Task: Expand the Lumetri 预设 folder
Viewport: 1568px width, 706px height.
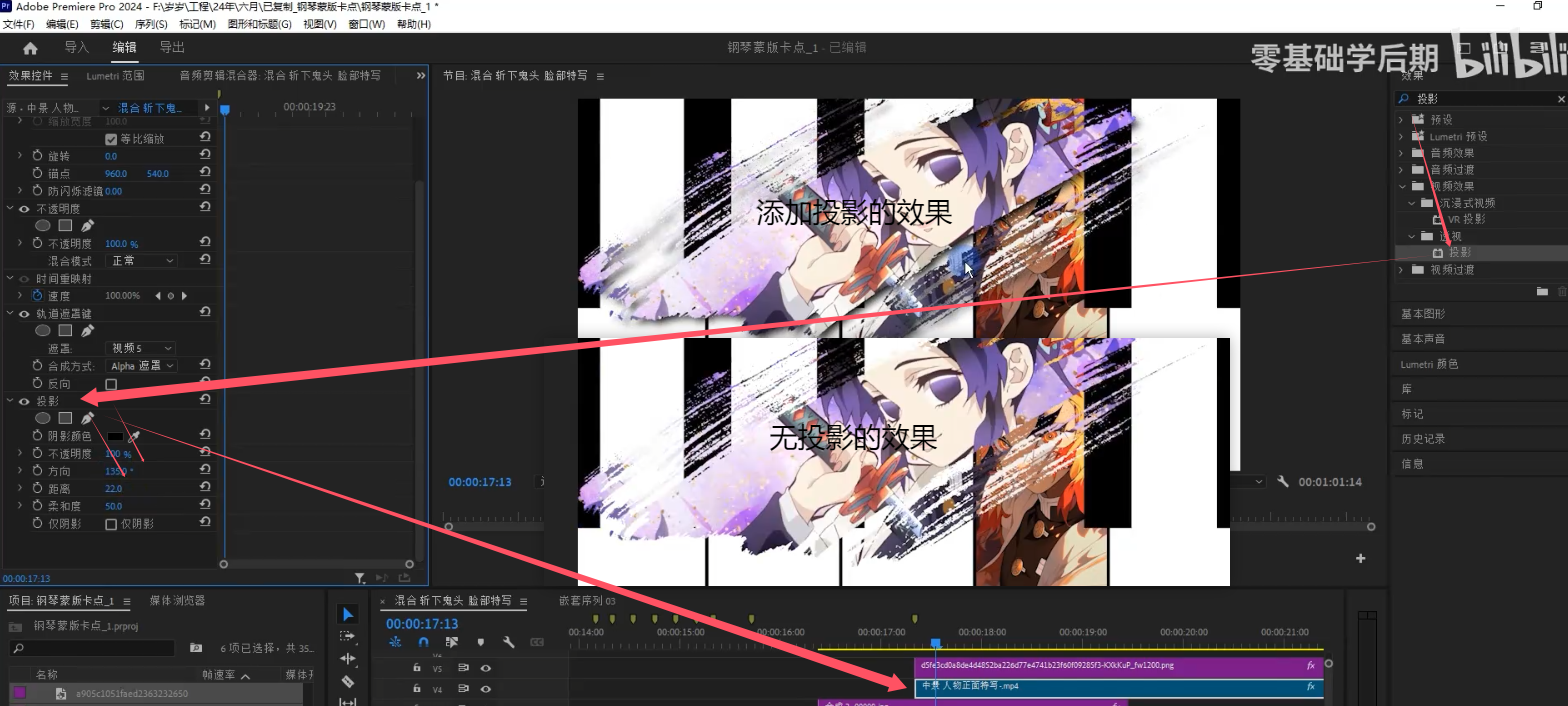Action: 1401,136
